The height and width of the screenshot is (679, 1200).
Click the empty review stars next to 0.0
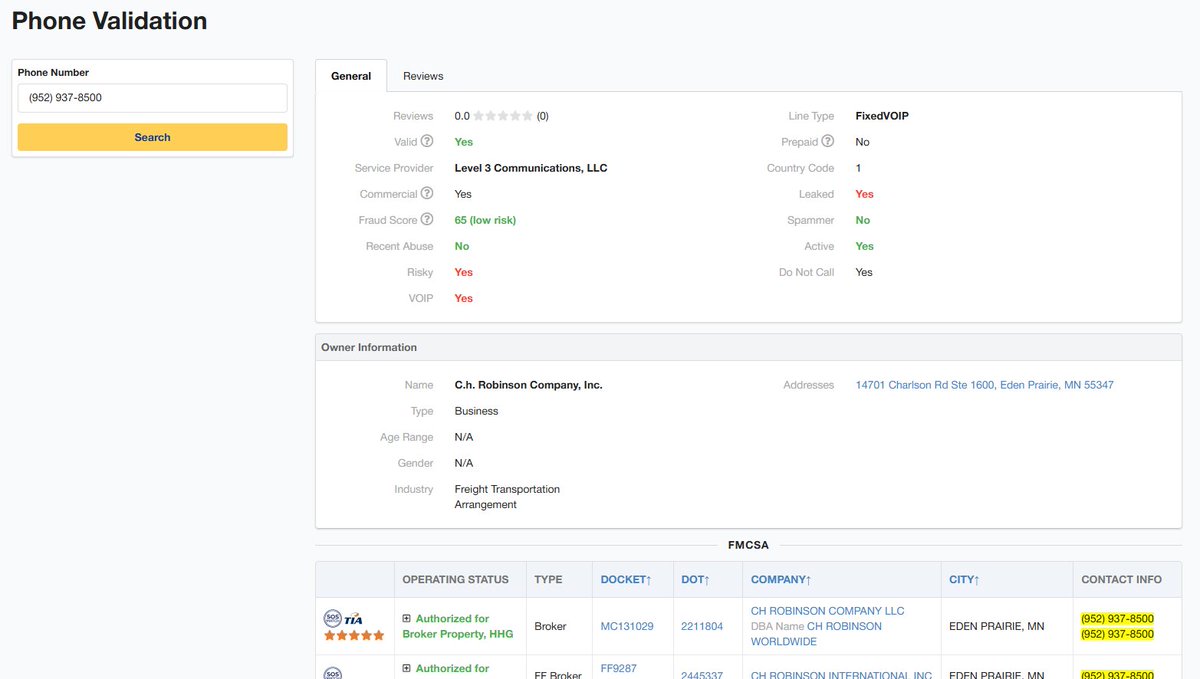503,116
